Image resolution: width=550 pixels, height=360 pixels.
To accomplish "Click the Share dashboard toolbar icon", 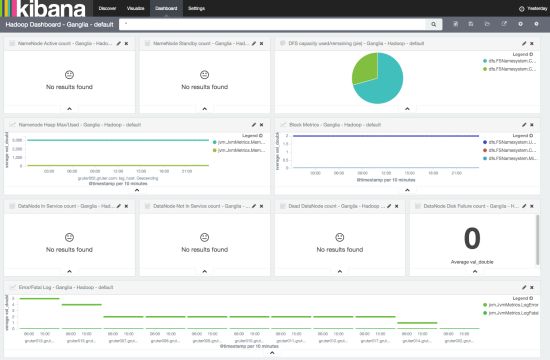I will (x=504, y=24).
